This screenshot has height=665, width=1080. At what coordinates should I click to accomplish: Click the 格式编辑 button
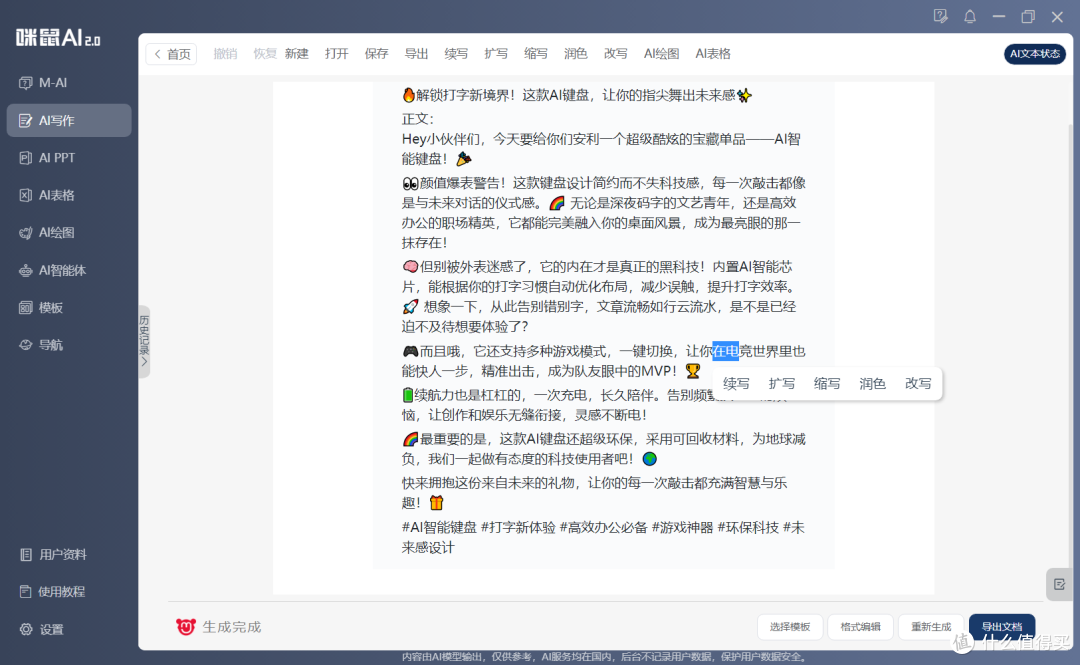860,626
